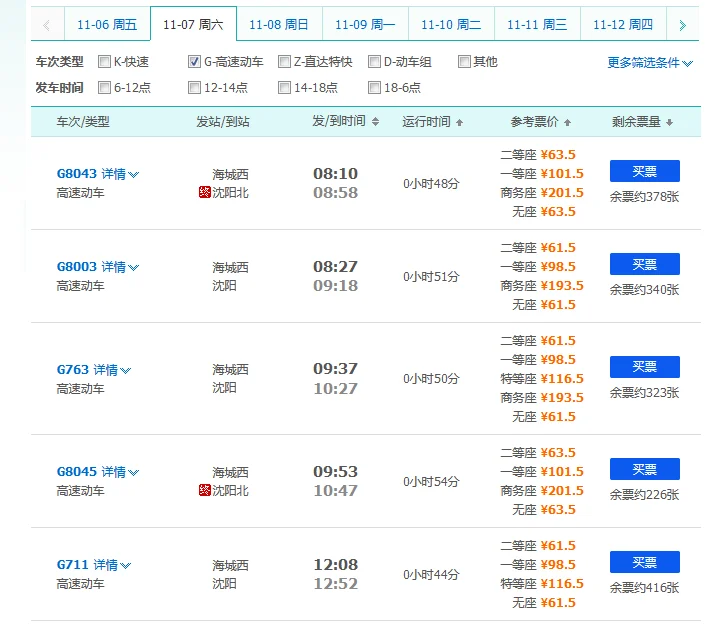Click the red station icon in G8045 row
This screenshot has width=711, height=629.
point(204,491)
